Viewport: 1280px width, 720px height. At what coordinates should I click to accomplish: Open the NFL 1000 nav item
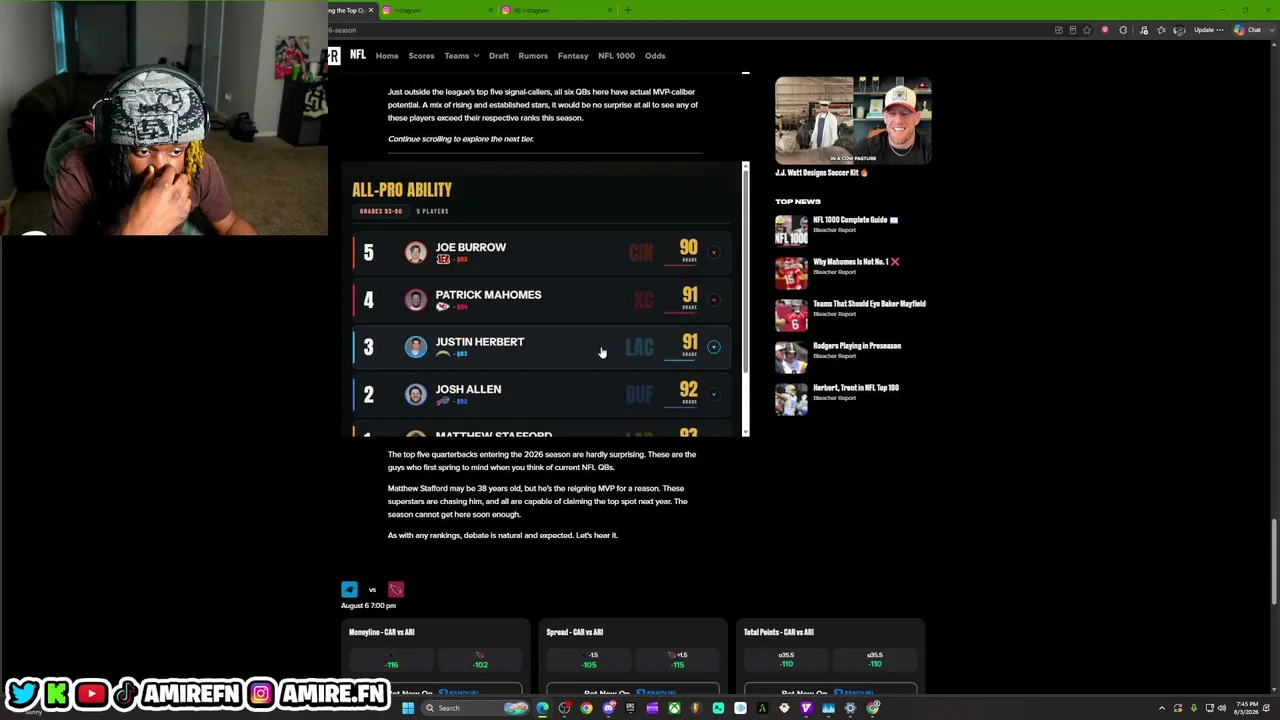616,56
